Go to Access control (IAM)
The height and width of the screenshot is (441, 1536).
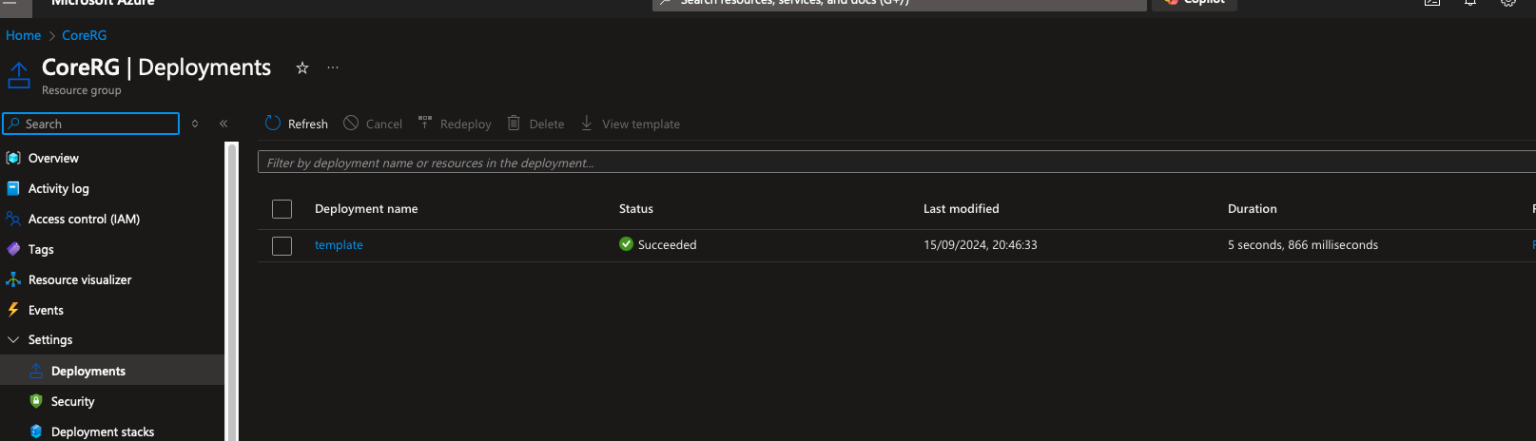tap(83, 219)
